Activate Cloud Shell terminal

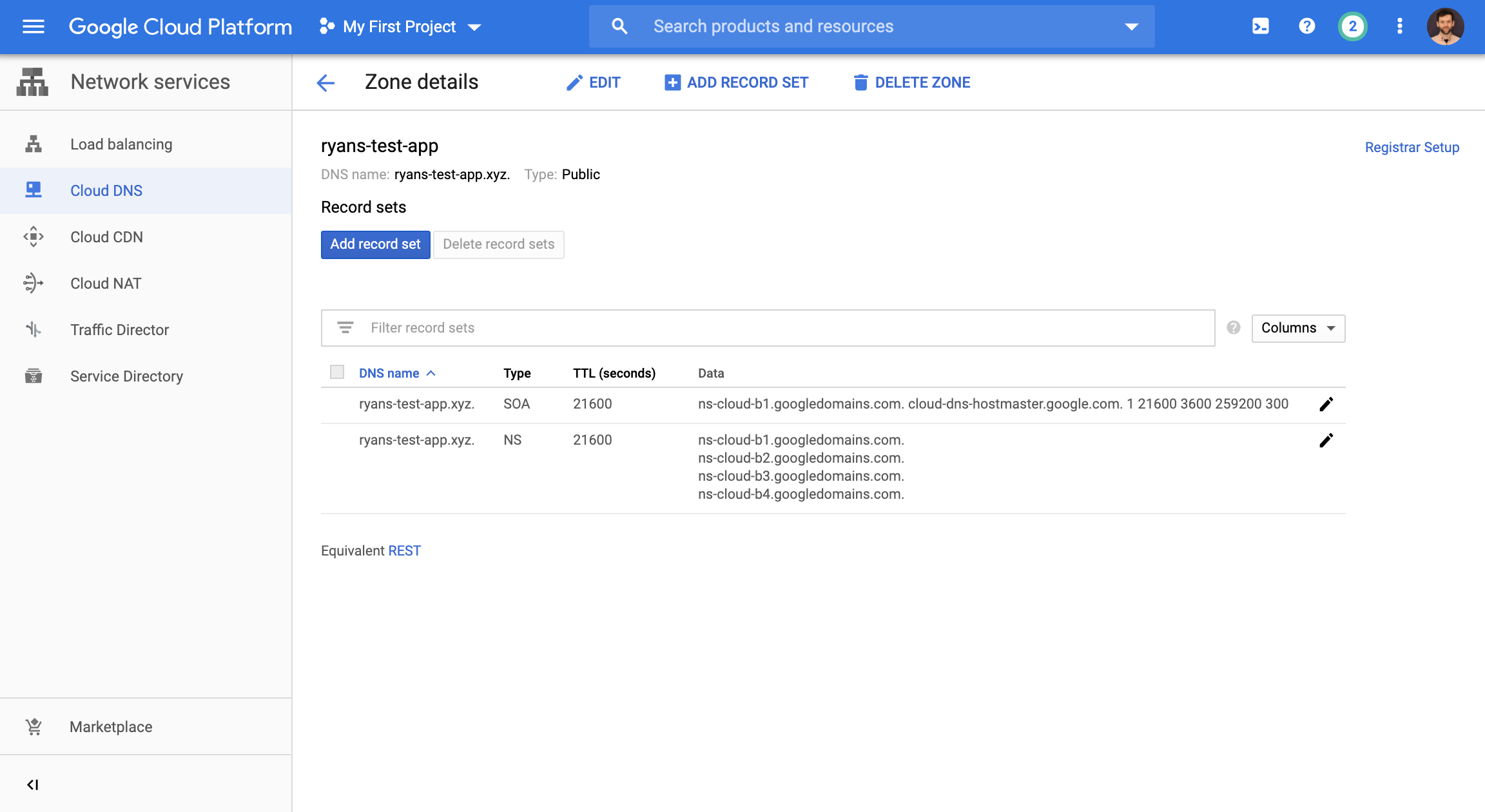coord(1259,26)
